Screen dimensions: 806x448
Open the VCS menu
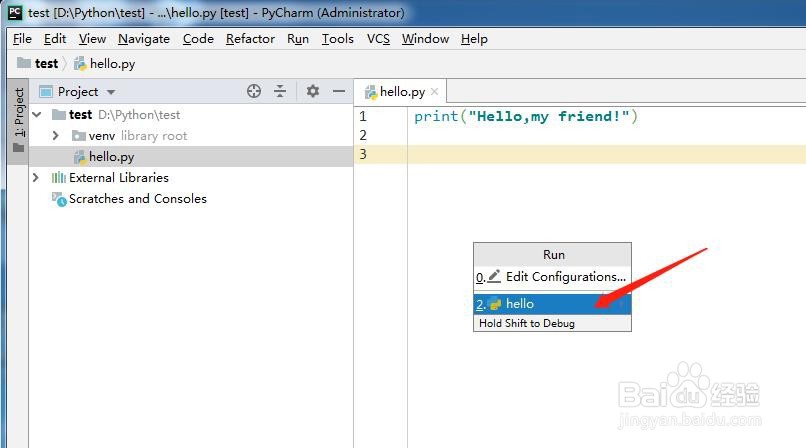coord(378,39)
